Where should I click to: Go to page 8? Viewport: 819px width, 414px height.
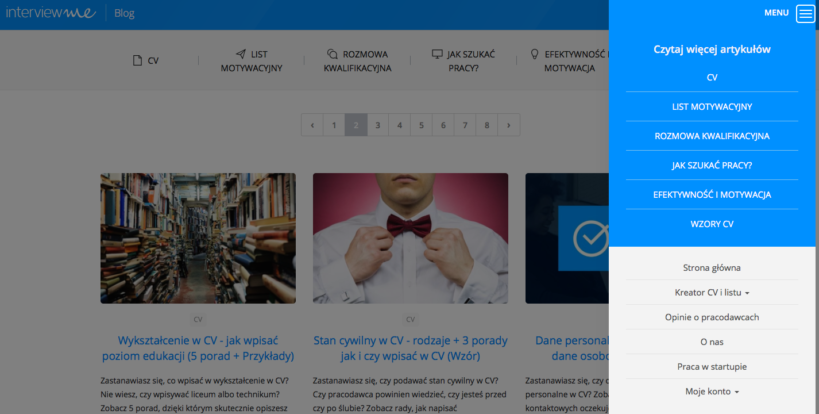coord(487,125)
